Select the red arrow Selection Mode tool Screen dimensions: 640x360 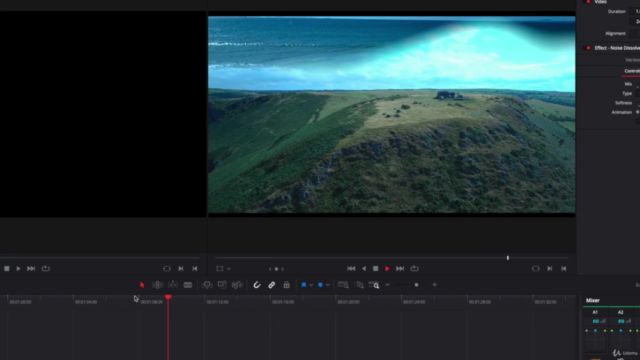pyautogui.click(x=142, y=285)
